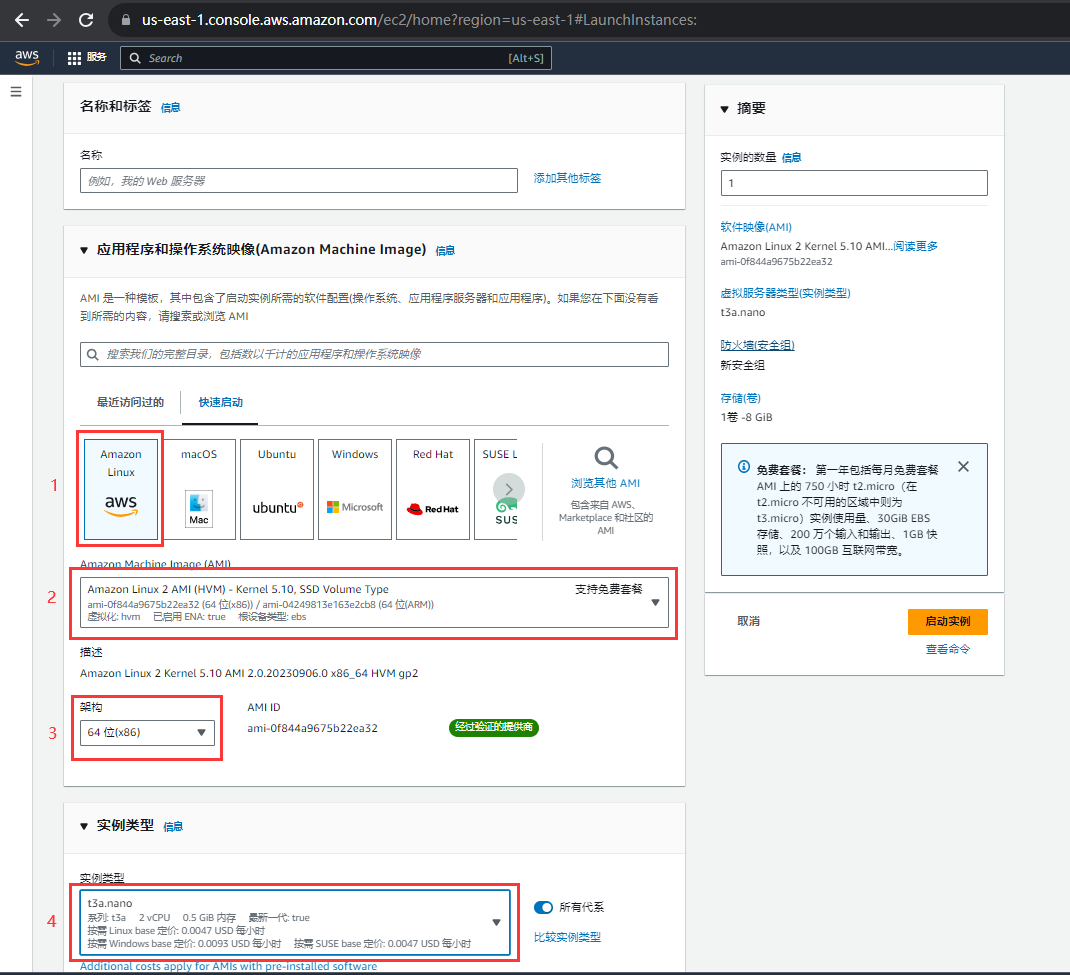Open the Amazon Linux 2 AMI dropdown
The image size is (1070, 975).
[x=374, y=603]
